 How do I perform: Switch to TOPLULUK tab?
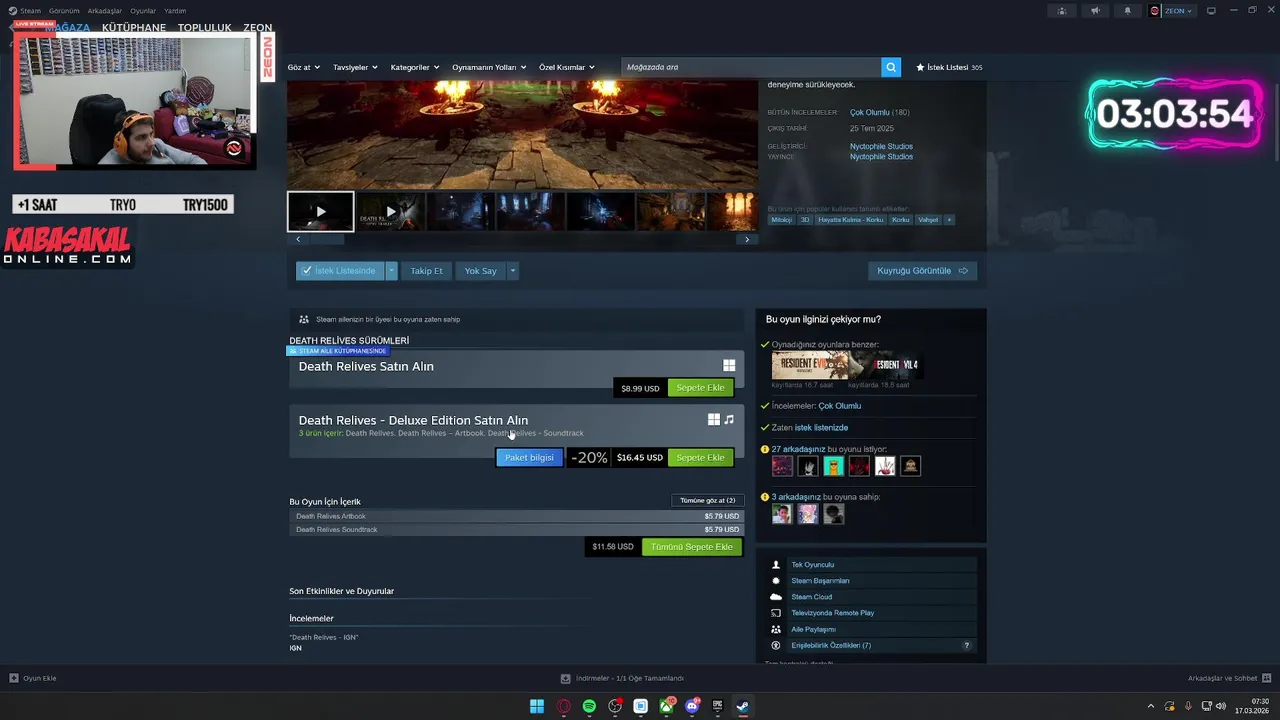(204, 28)
